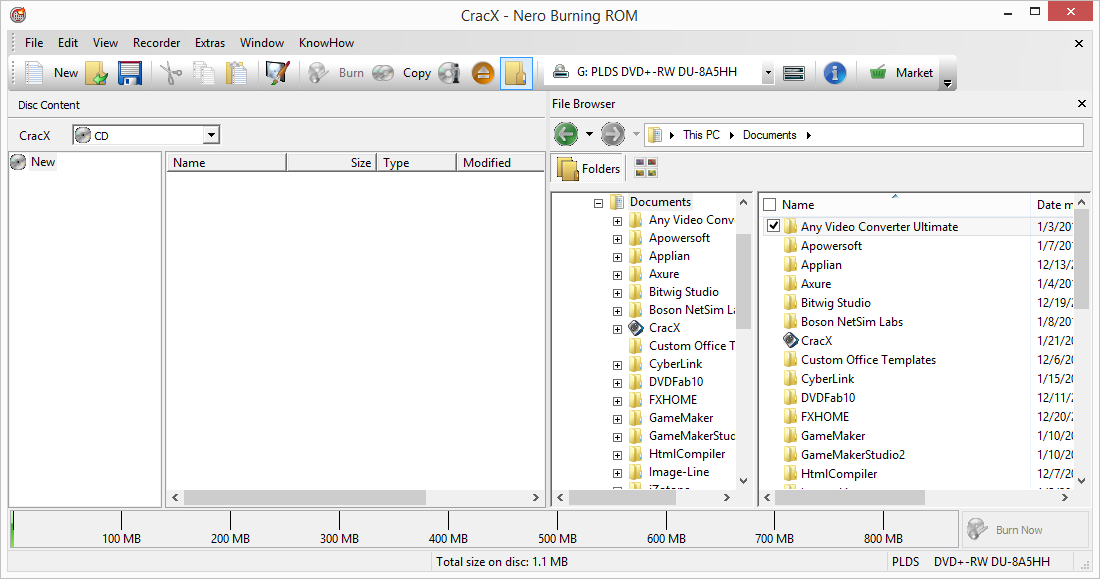Open the recorder selection dropdown arrow
The height and width of the screenshot is (579, 1100).
768,72
